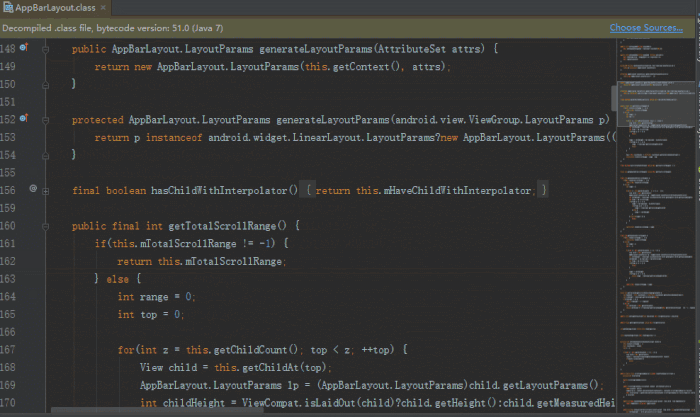Viewport: 700px width, 417px height.
Task: Click the override gutter icon on line 148
Action: [x=24, y=47]
